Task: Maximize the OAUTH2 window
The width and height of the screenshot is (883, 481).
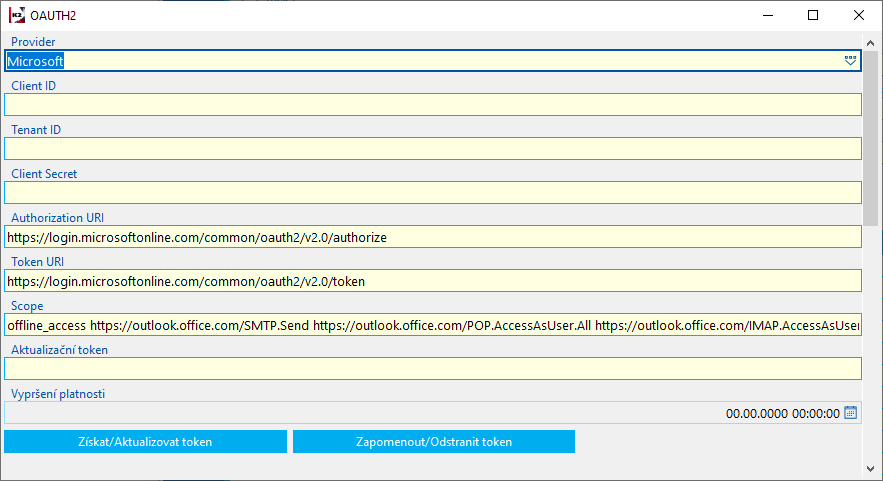Action: [x=813, y=15]
